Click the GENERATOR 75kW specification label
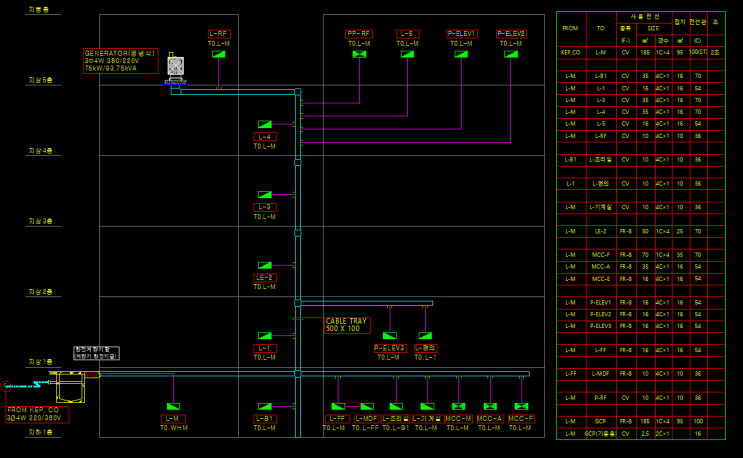The height and width of the screenshot is (458, 743). pos(120,61)
